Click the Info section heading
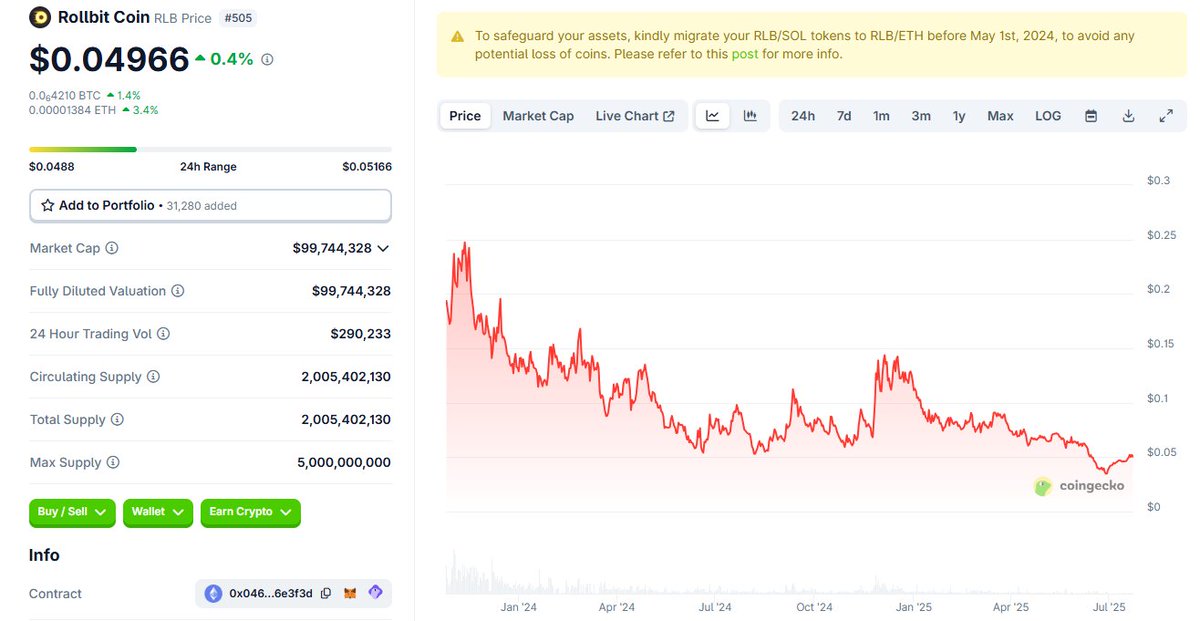Image resolution: width=1200 pixels, height=621 pixels. pos(44,555)
